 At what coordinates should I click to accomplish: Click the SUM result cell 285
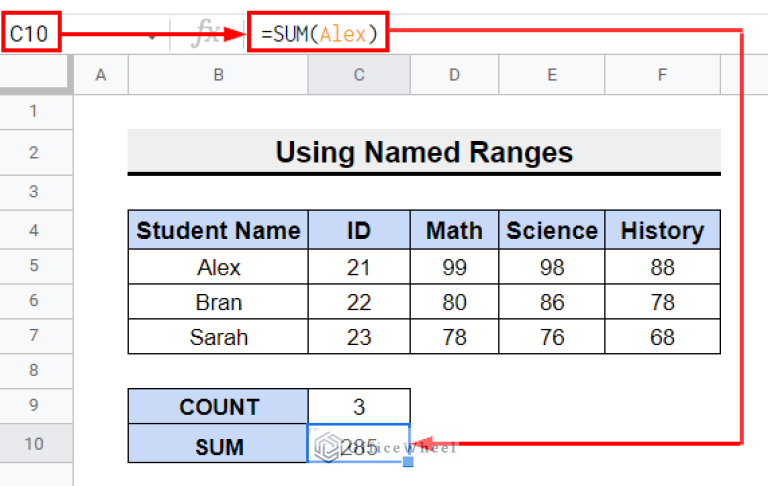359,444
